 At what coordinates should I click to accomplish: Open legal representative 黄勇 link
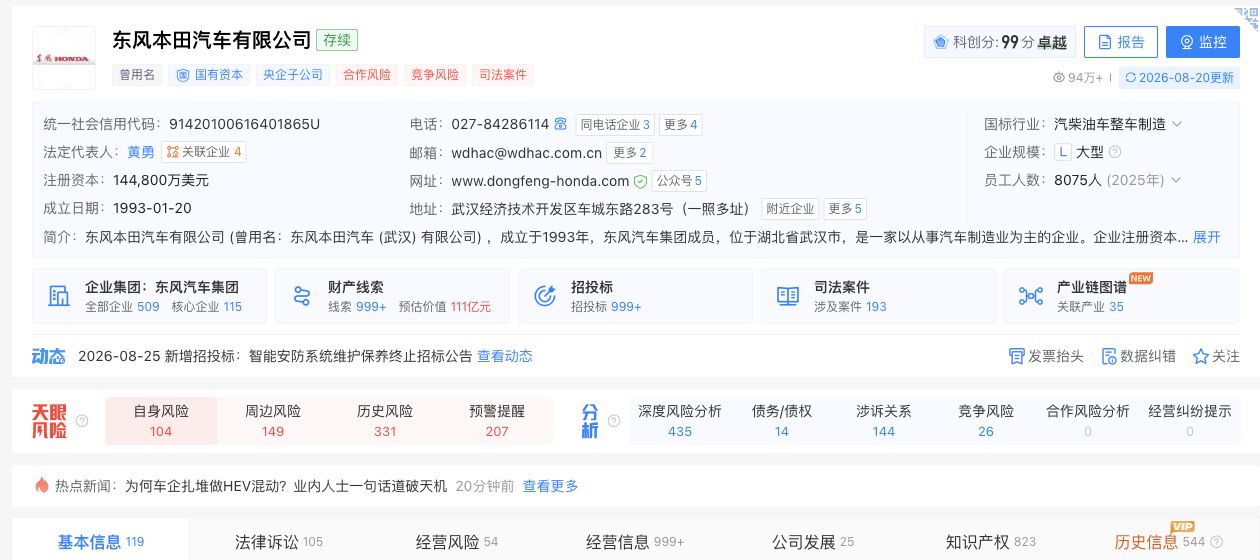[141, 152]
